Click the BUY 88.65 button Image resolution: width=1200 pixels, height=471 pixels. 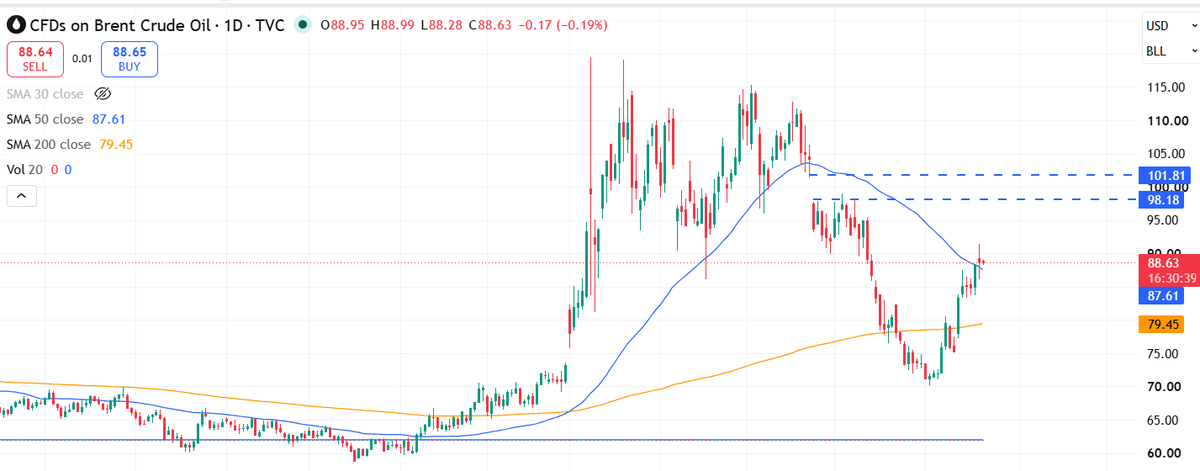(129, 59)
